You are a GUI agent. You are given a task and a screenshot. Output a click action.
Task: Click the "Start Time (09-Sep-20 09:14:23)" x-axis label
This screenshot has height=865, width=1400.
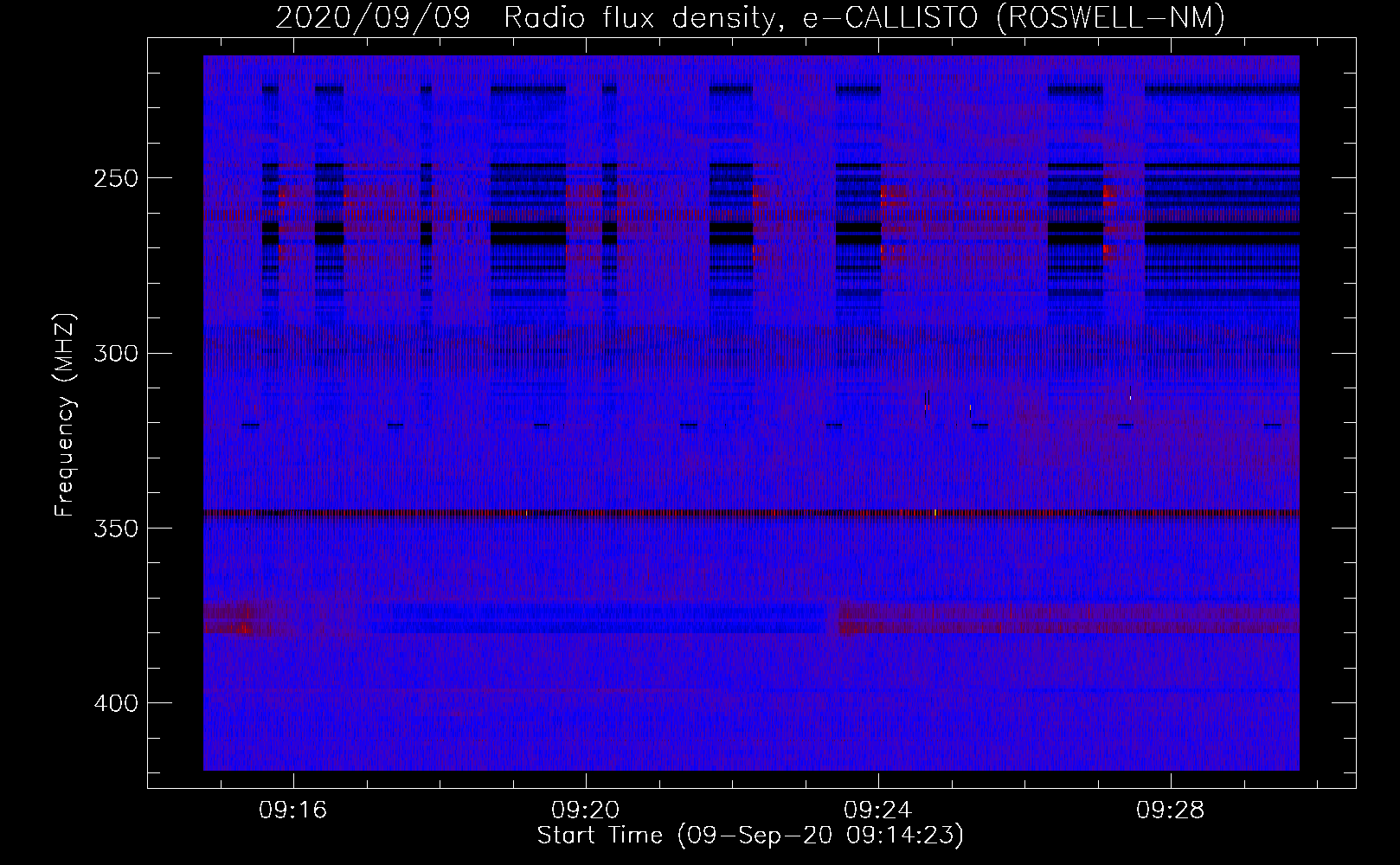pyautogui.click(x=750, y=836)
